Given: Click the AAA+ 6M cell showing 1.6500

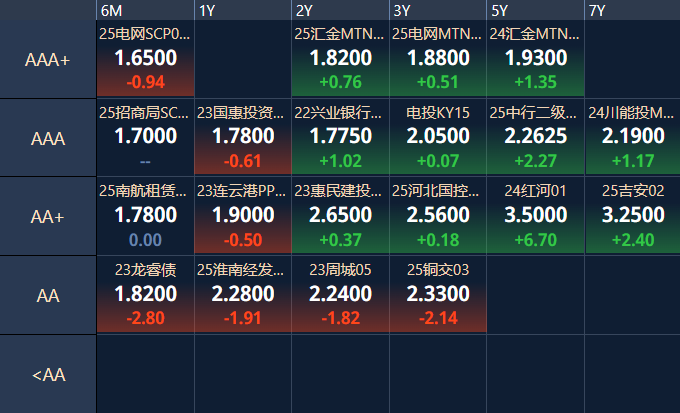Looking at the screenshot, I should tap(146, 60).
